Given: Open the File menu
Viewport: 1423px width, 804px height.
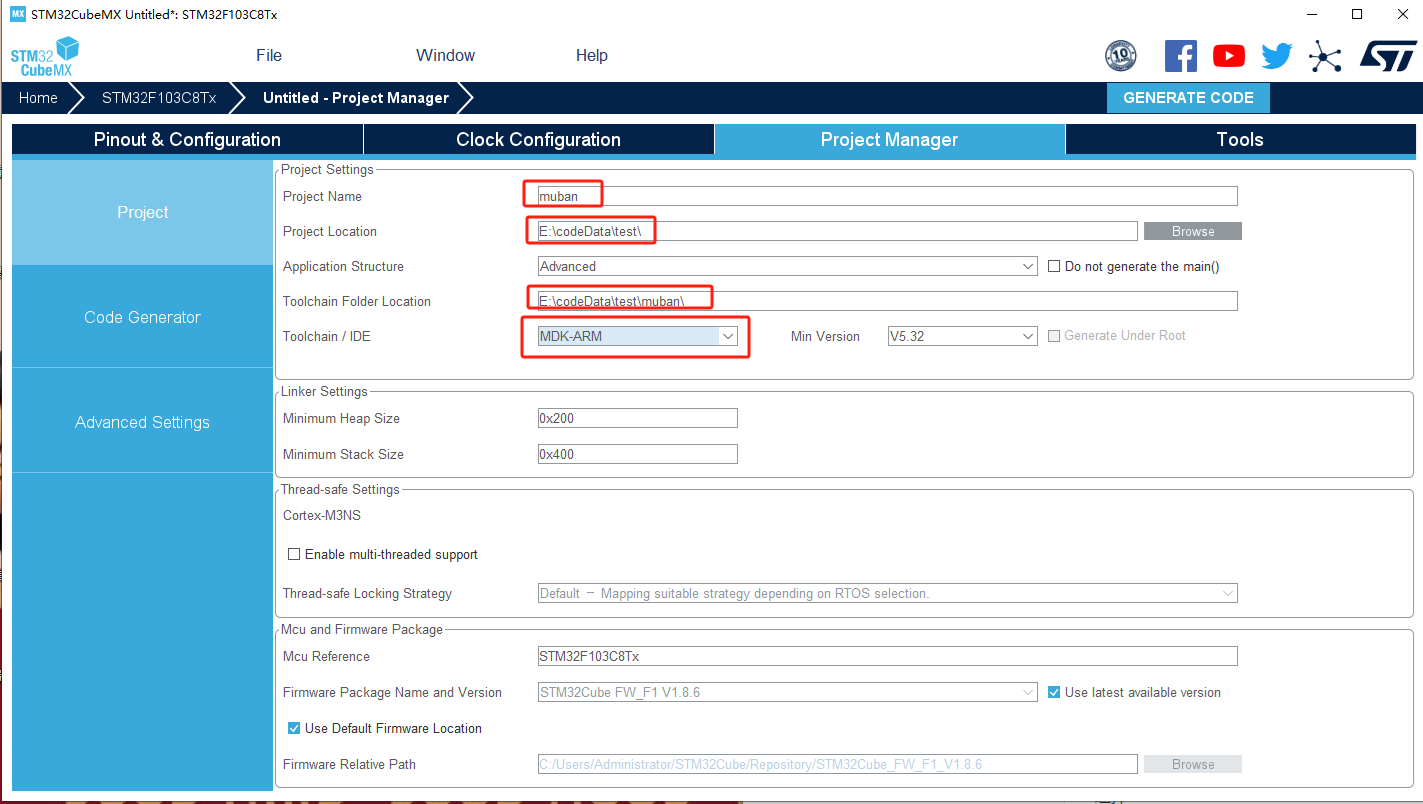Looking at the screenshot, I should click(x=269, y=55).
